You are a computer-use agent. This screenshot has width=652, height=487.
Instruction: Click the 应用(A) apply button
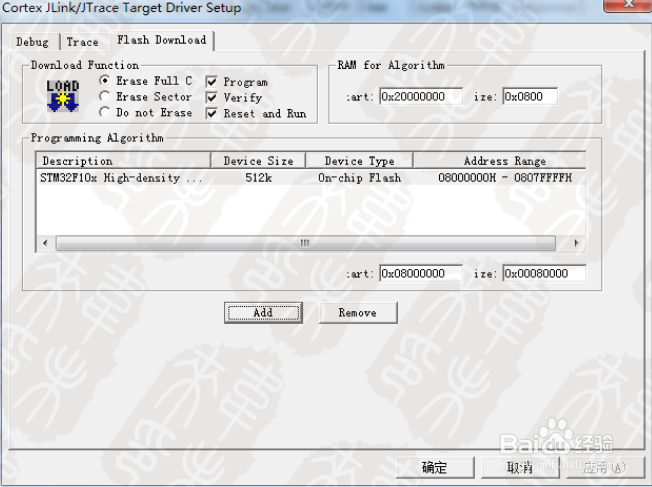point(604,468)
